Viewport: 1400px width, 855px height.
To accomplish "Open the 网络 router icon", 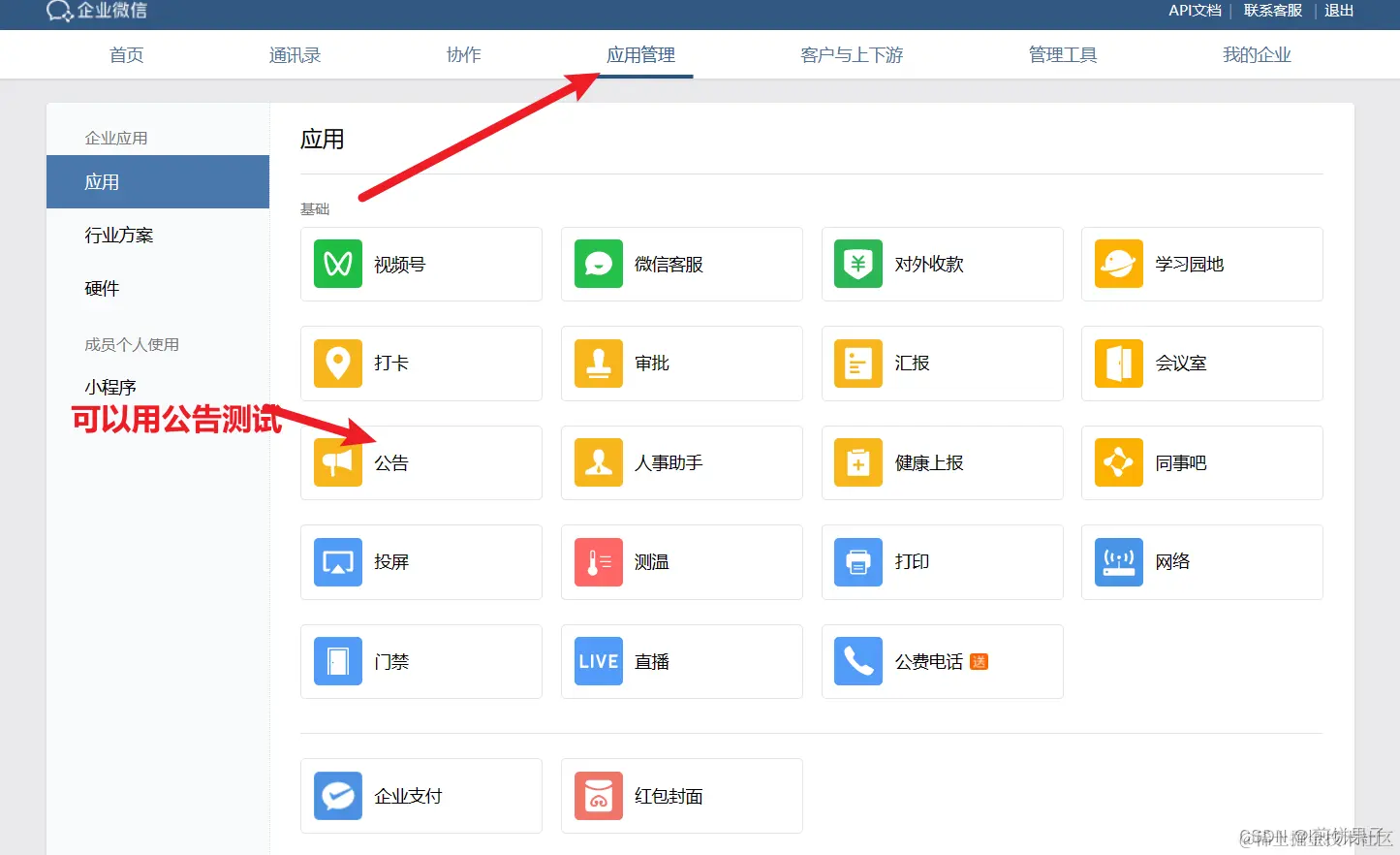I will click(1118, 561).
